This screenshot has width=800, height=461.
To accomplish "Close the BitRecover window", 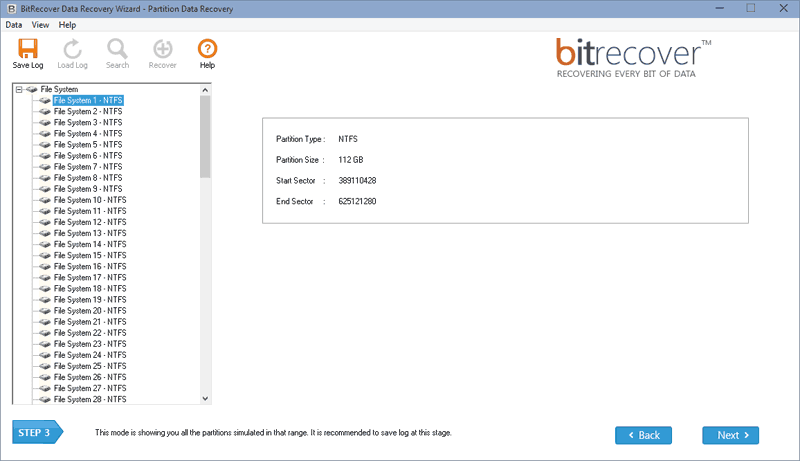I will point(784,9).
